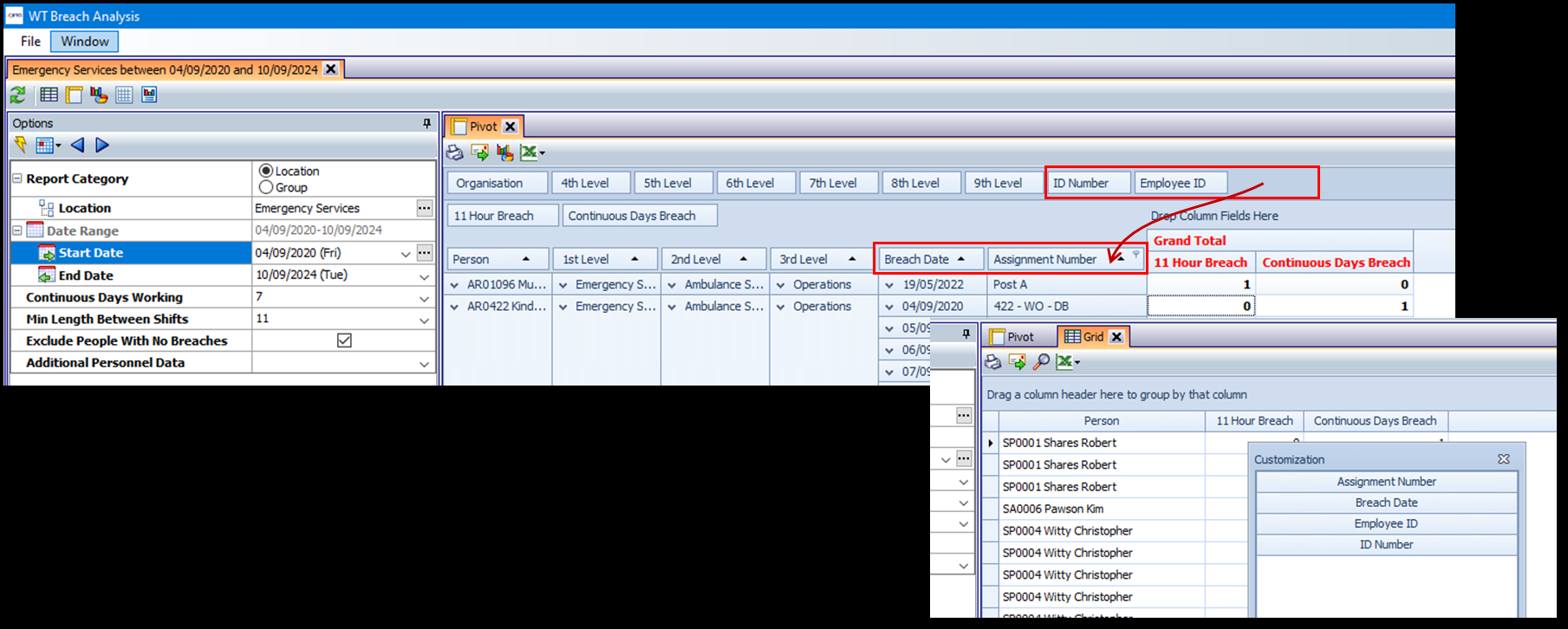Click the Location browse ellipsis button
Screen dimensions: 1568x629
[x=424, y=208]
